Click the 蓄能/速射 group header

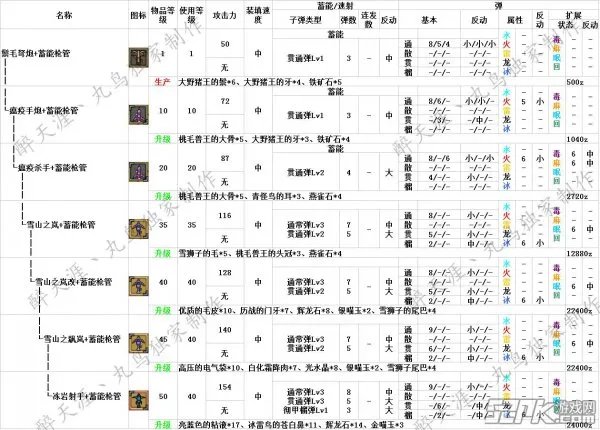tap(335, 5)
